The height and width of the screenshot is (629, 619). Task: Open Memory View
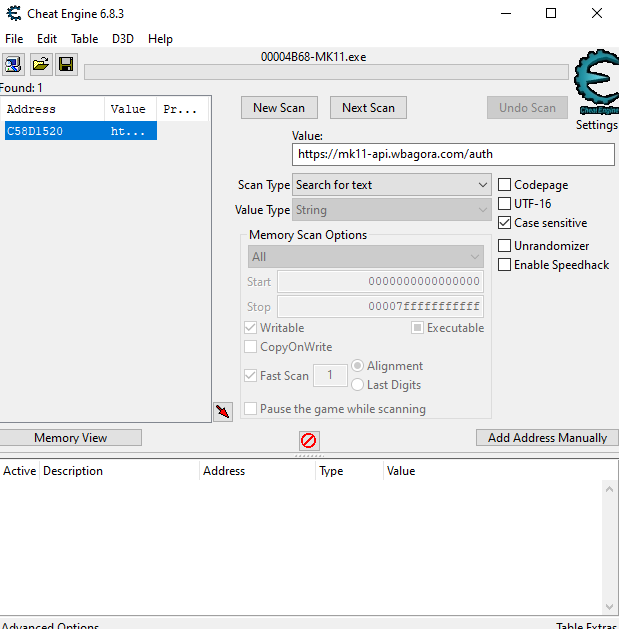pyautogui.click(x=70, y=438)
